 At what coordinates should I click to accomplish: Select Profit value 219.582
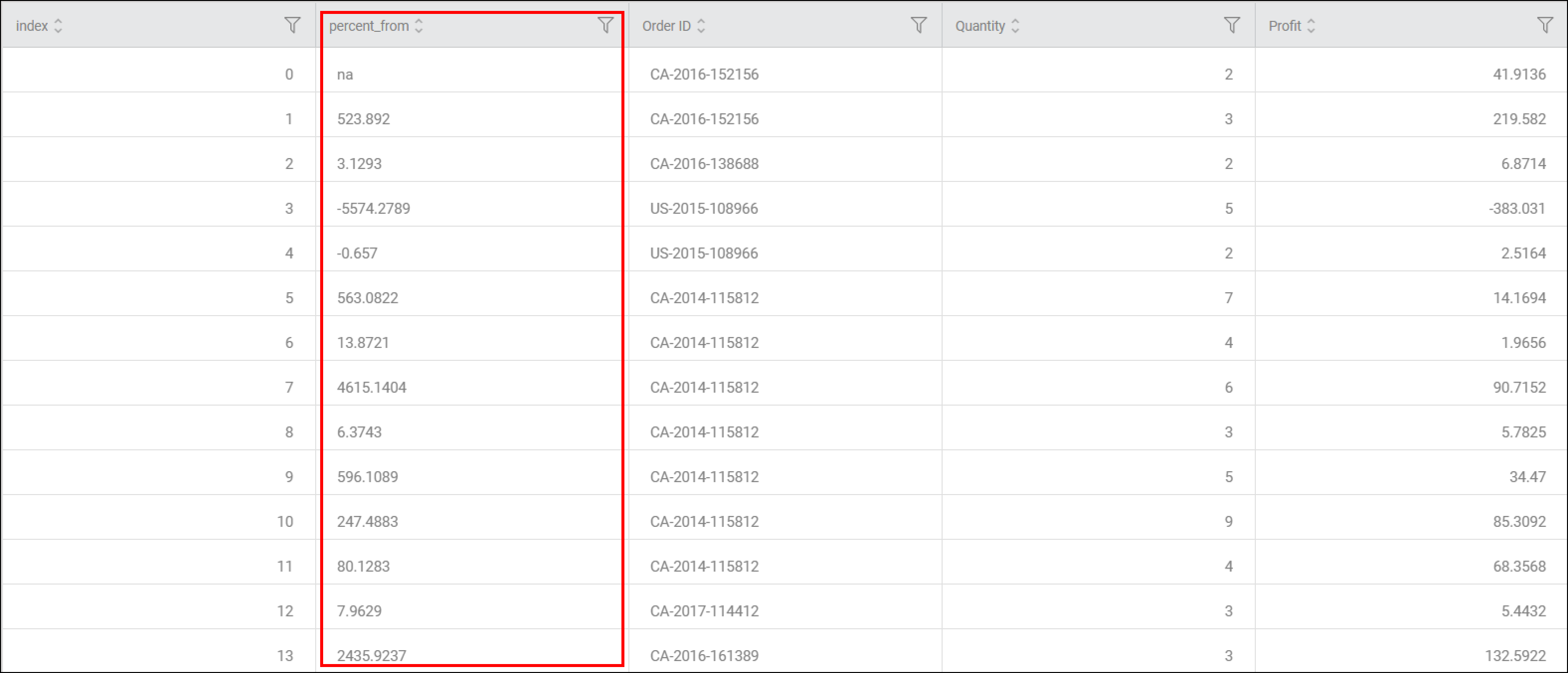(x=1519, y=119)
